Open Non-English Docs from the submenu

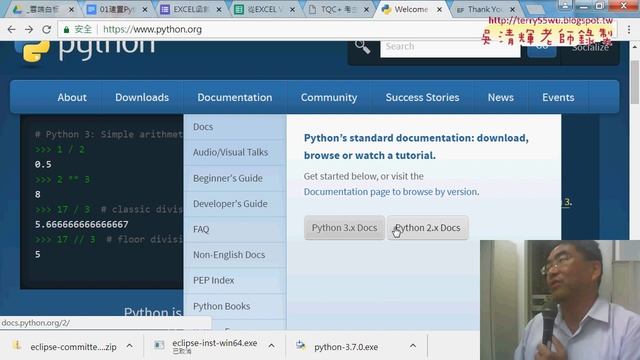[x=235, y=255]
